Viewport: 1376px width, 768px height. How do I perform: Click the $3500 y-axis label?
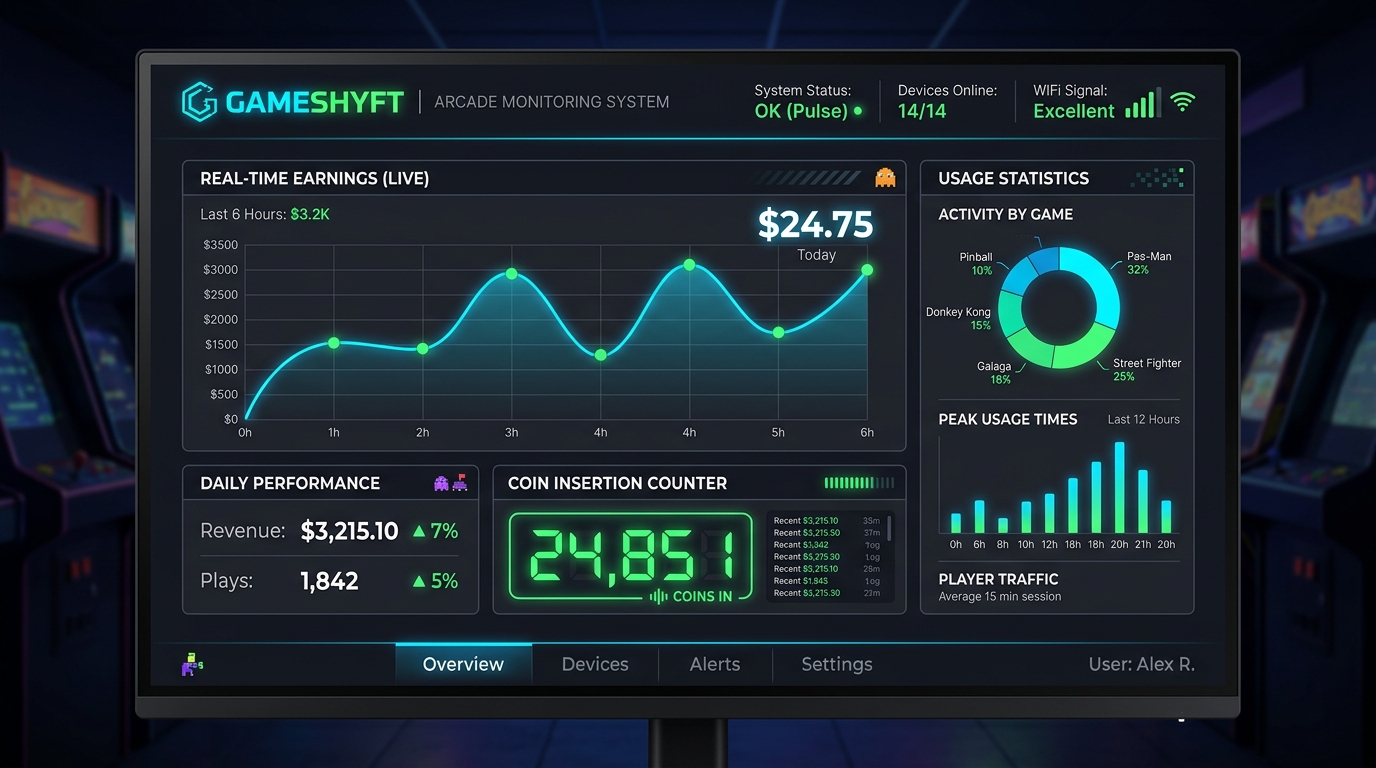220,245
